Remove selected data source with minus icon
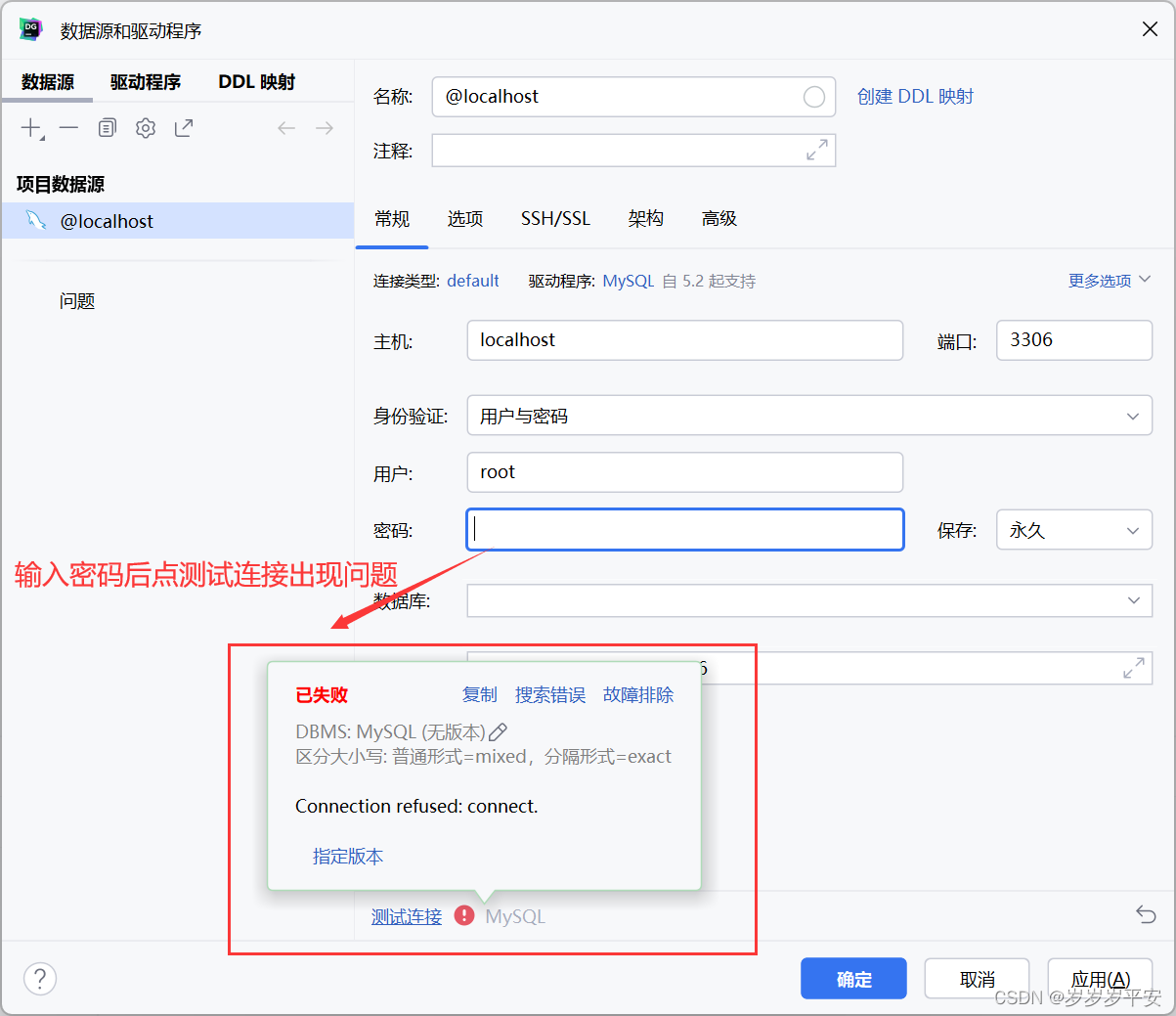 [68, 128]
